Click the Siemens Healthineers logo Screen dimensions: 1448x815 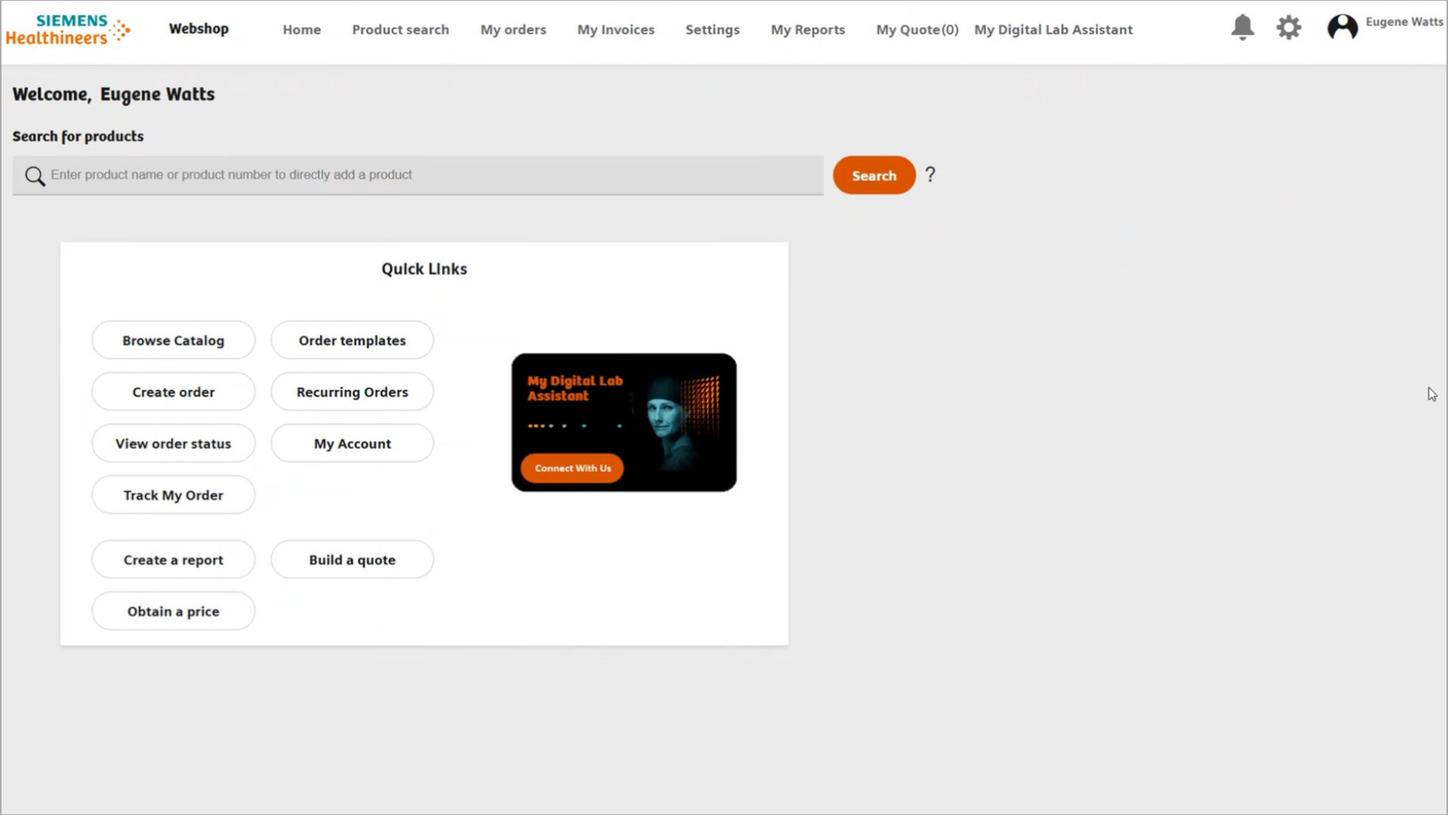[x=67, y=29]
